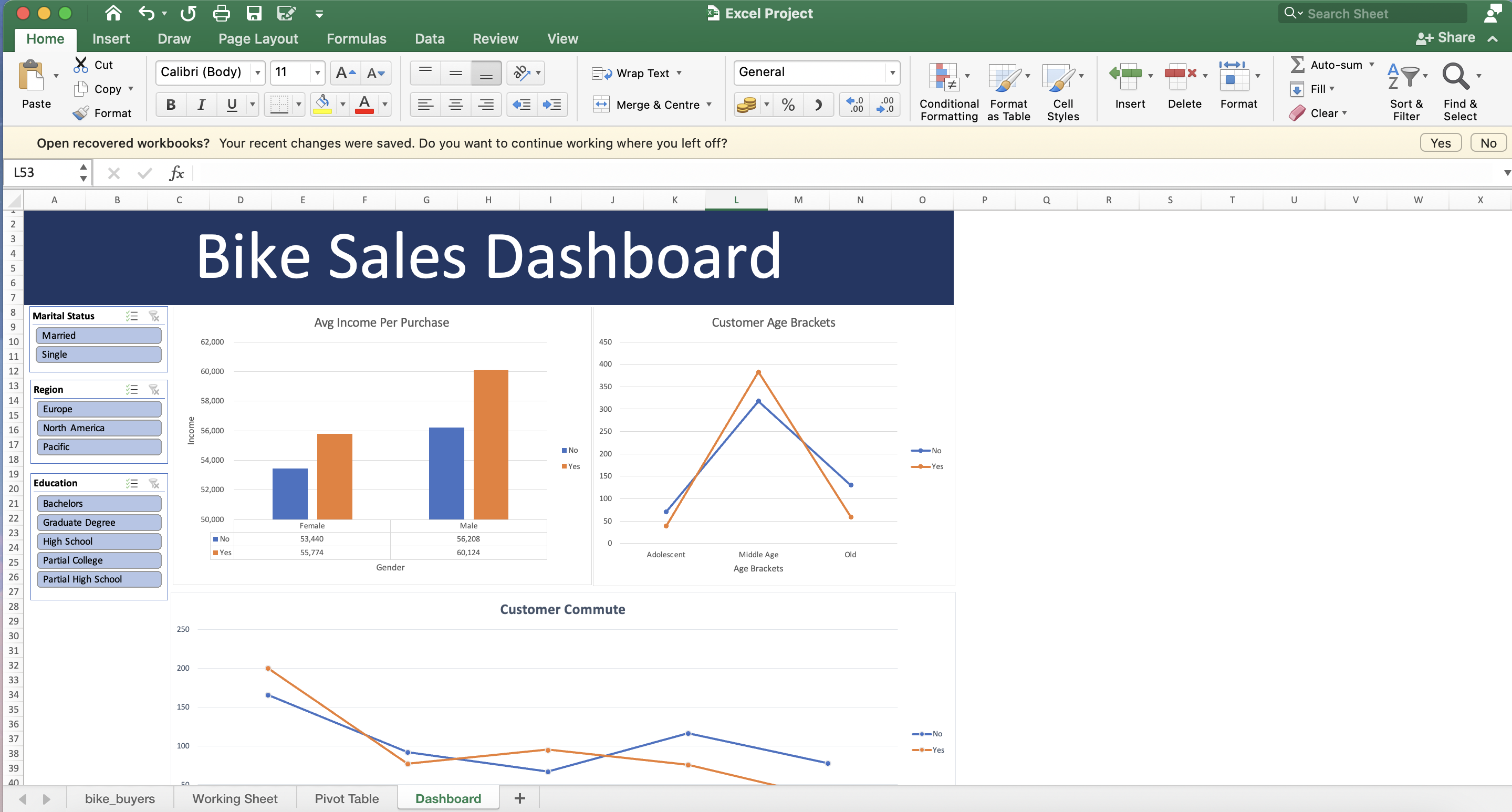This screenshot has height=812, width=1512.
Task: Click the Redo icon in title bar
Action: [x=188, y=13]
